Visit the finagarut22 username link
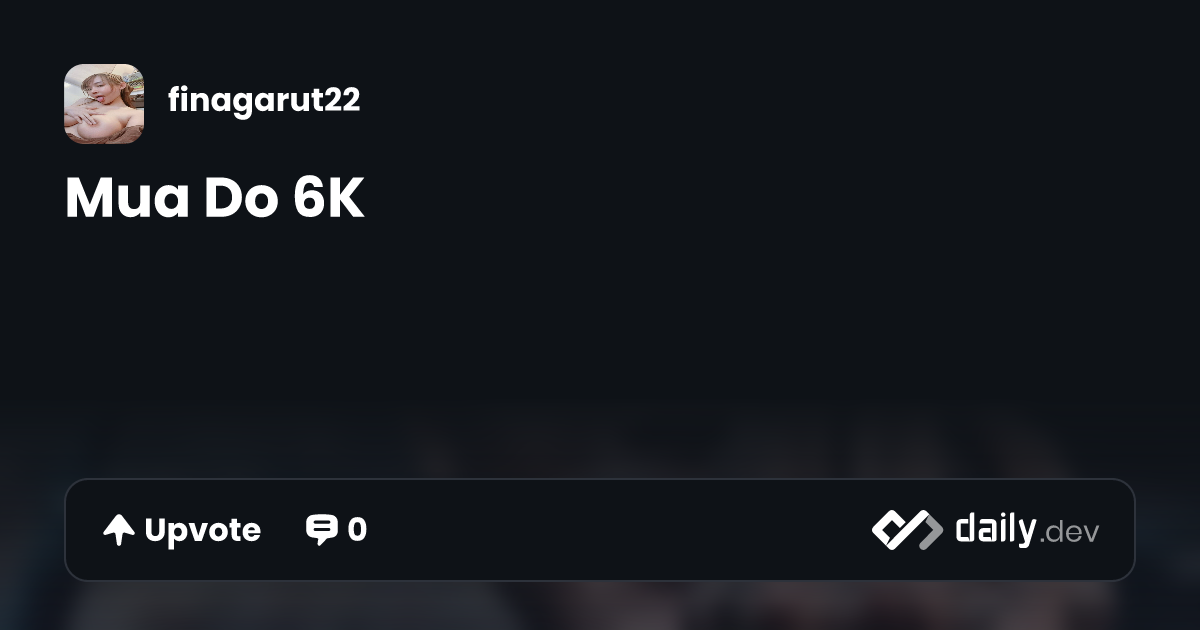 [264, 100]
